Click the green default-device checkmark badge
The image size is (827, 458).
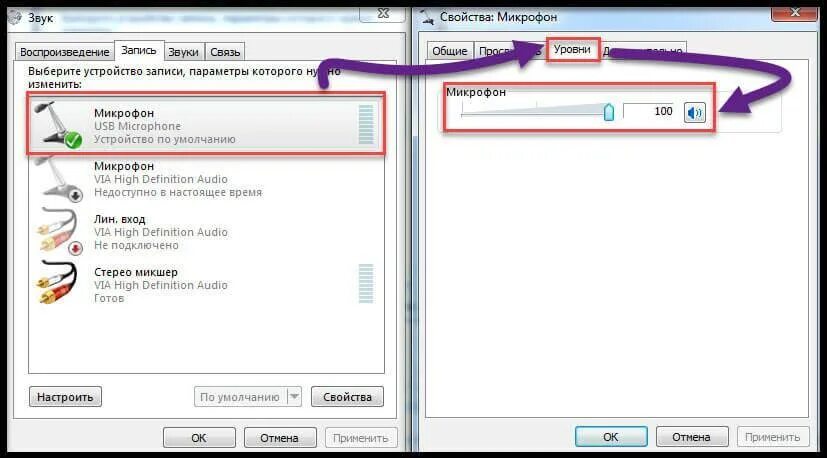pyautogui.click(x=73, y=140)
